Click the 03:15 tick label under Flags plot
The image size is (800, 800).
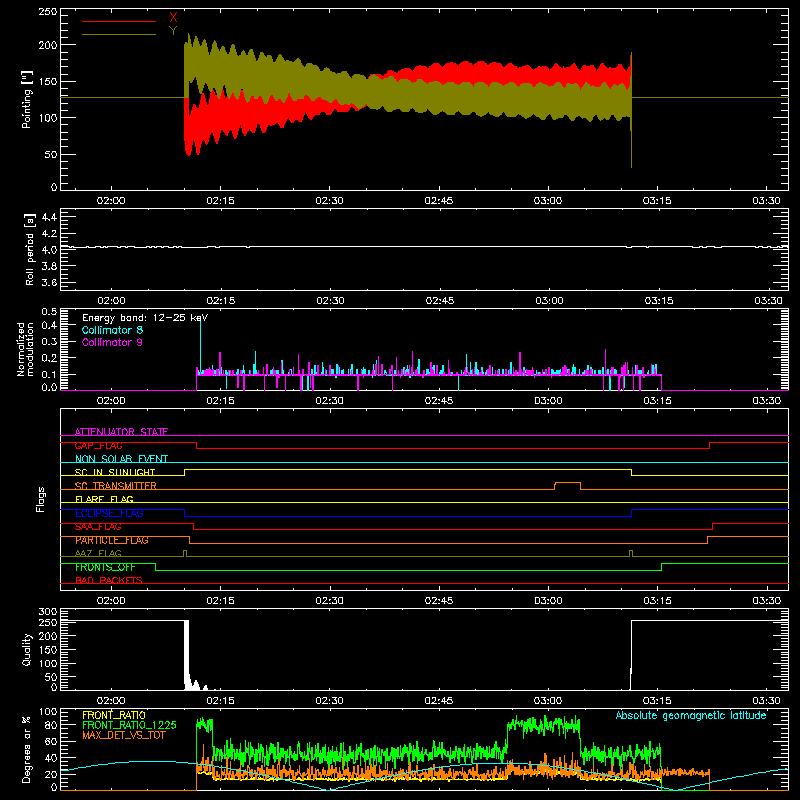click(x=657, y=601)
